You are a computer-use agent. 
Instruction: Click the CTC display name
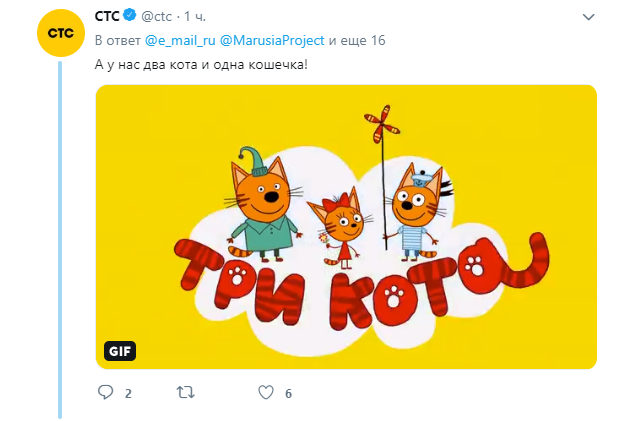point(107,18)
